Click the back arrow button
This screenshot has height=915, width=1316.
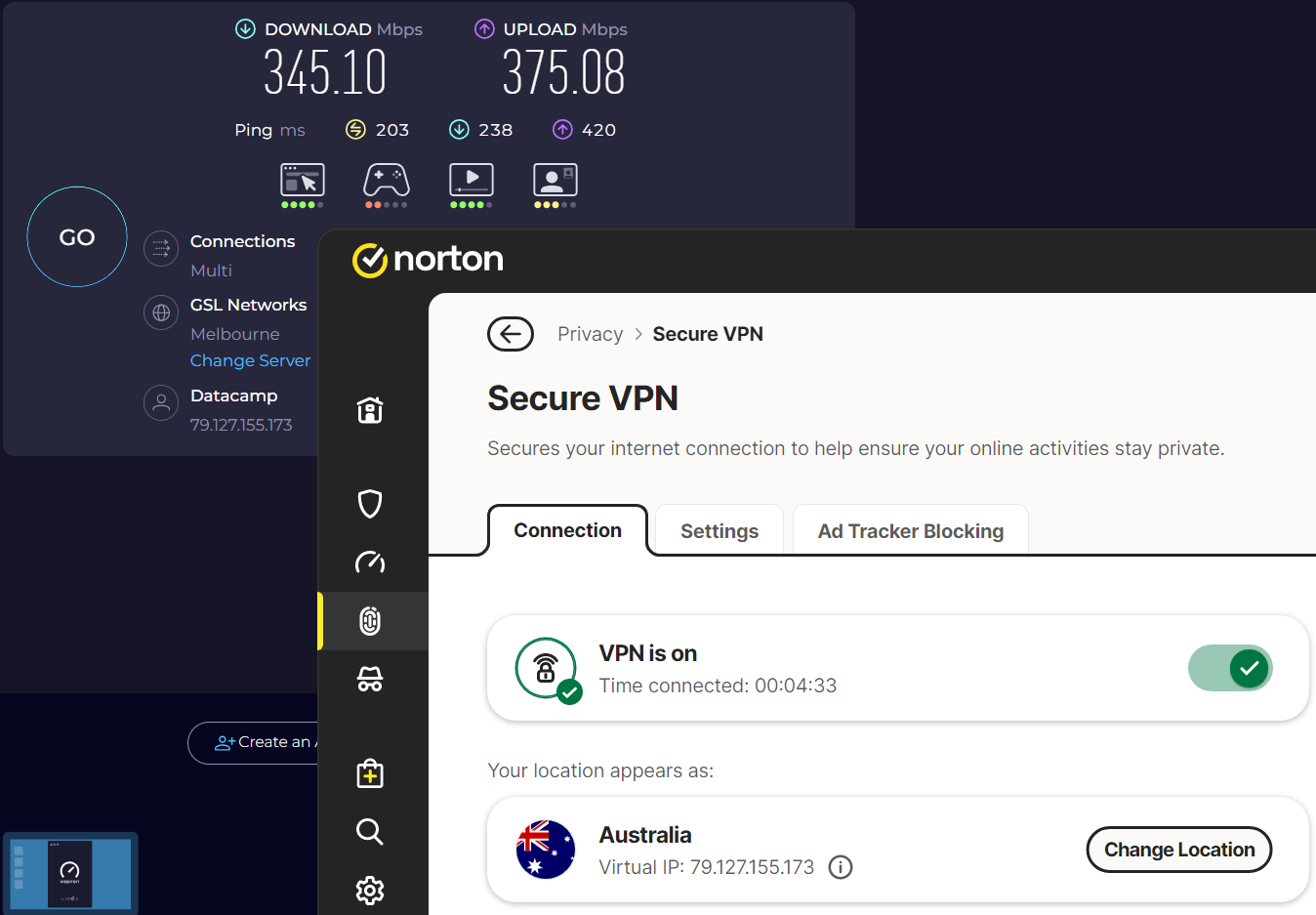click(x=511, y=334)
